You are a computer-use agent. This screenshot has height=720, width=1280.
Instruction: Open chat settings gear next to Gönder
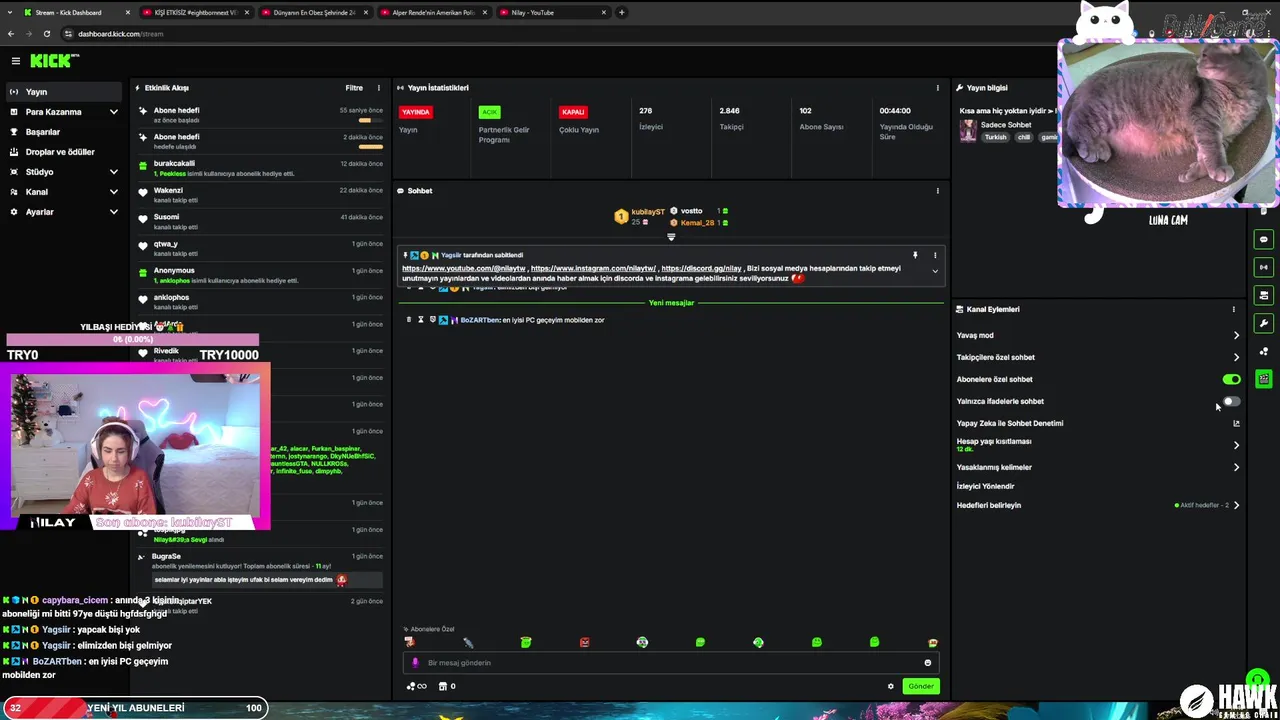tap(891, 686)
